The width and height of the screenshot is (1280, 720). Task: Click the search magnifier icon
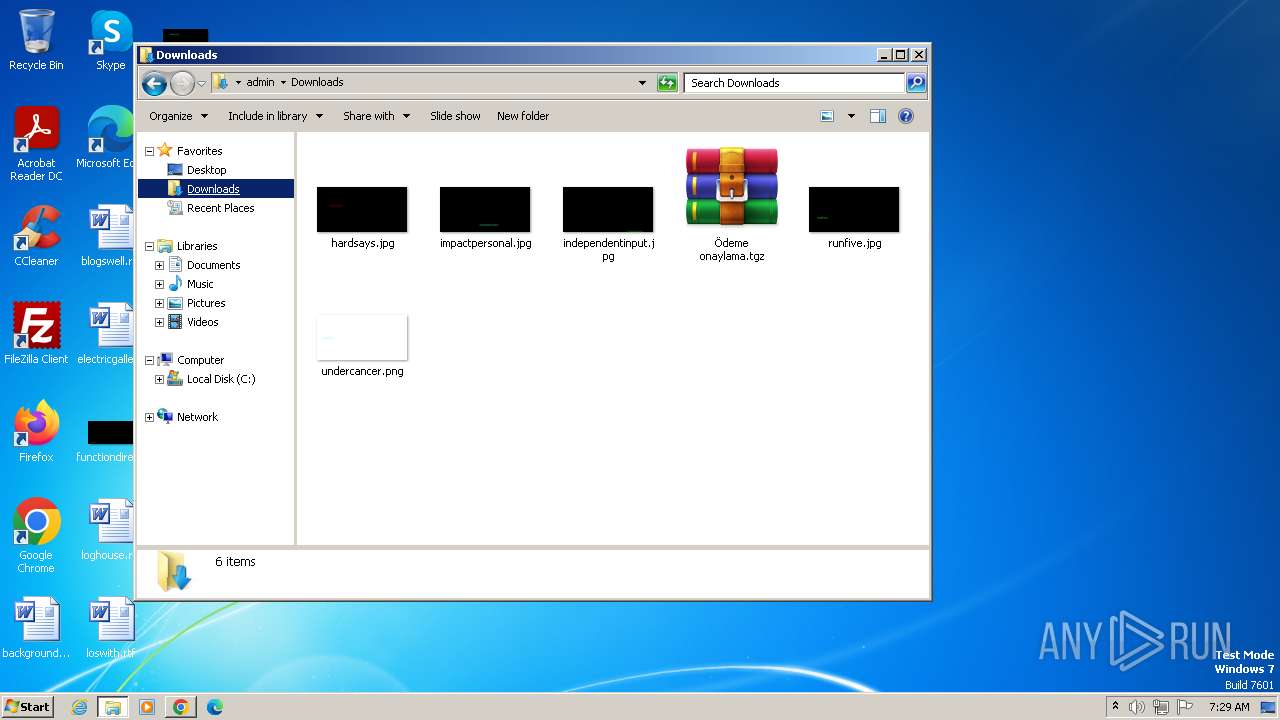tap(915, 83)
